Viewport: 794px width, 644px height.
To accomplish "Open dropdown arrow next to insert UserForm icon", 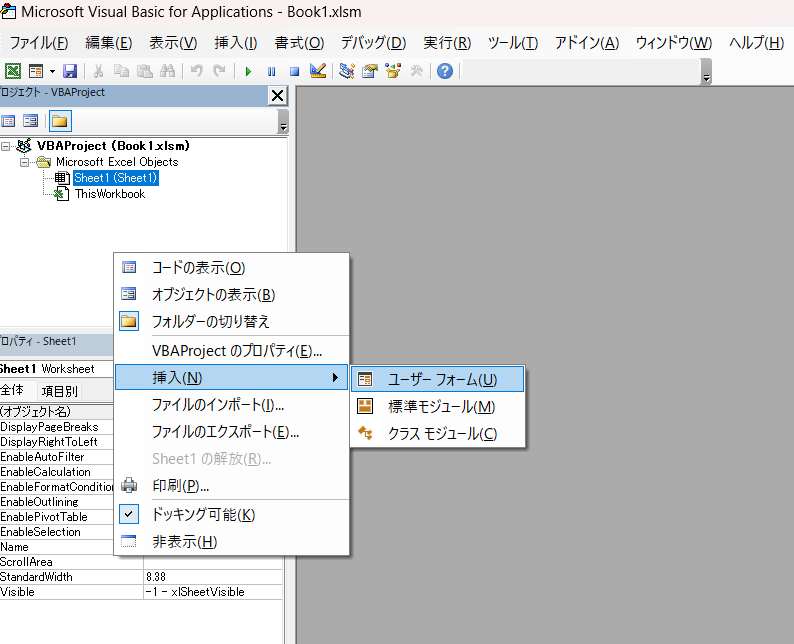I will click(51, 71).
